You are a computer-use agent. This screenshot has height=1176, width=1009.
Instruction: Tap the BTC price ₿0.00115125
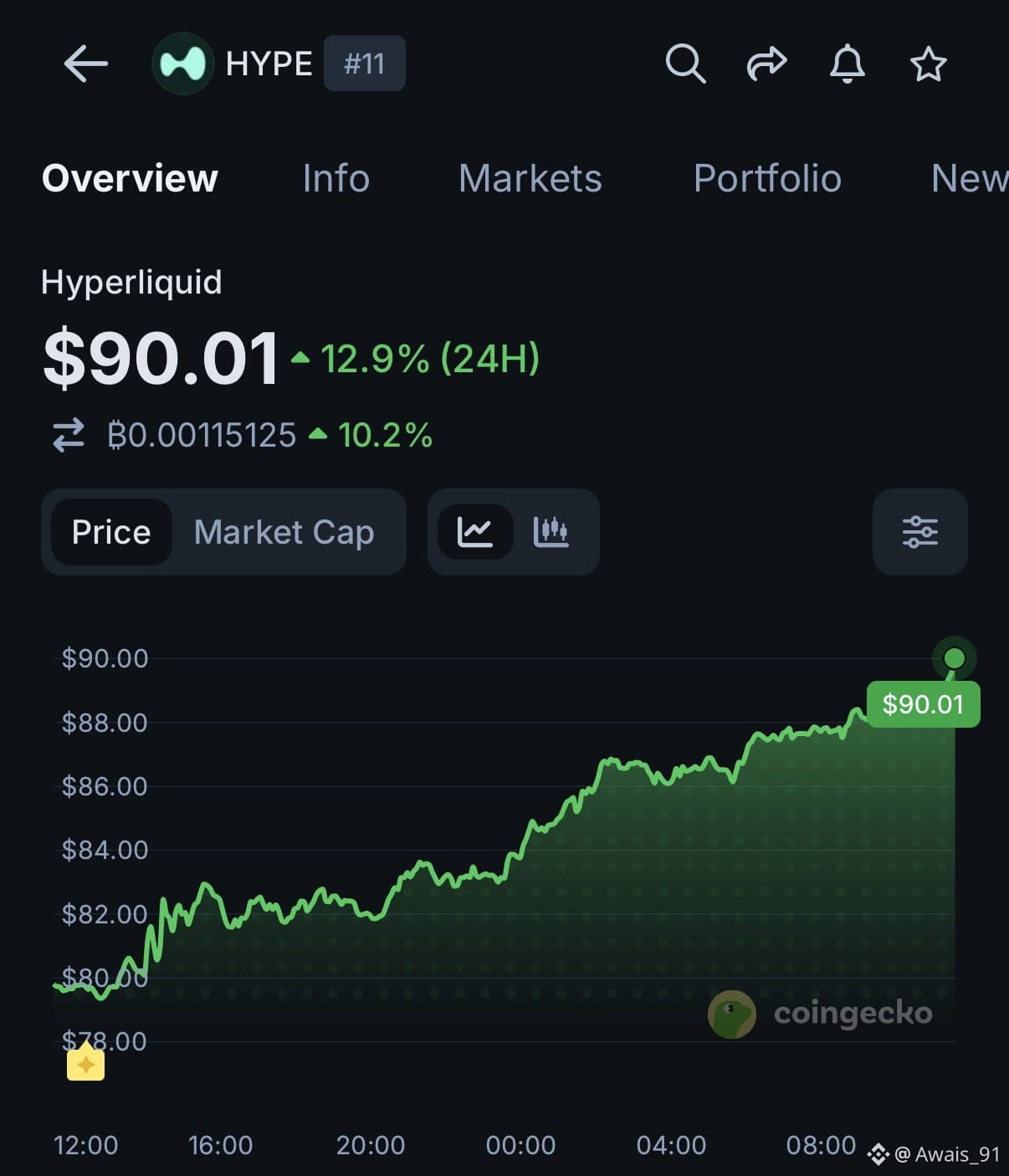click(x=202, y=435)
